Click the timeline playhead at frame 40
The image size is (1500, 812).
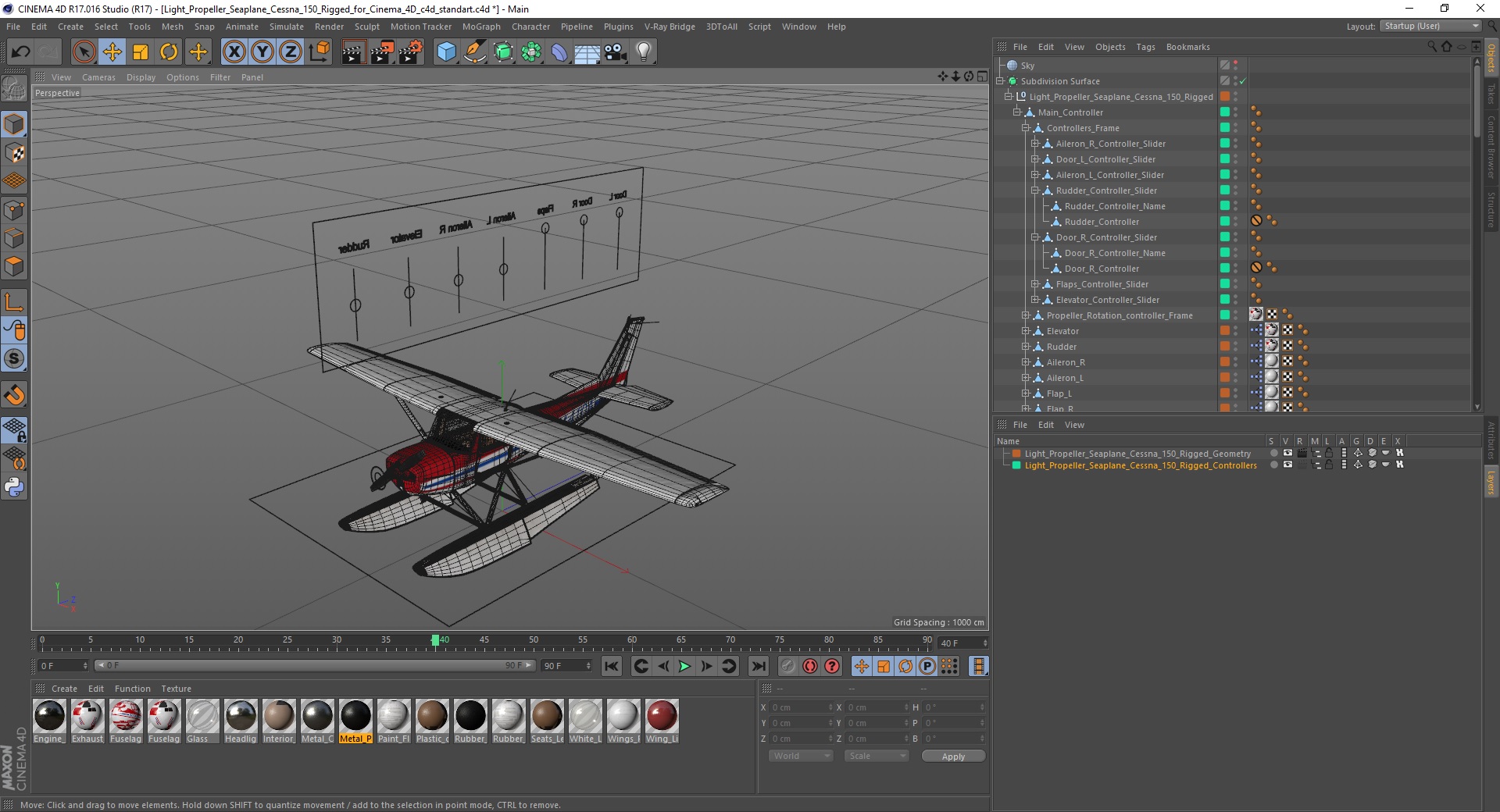click(435, 641)
